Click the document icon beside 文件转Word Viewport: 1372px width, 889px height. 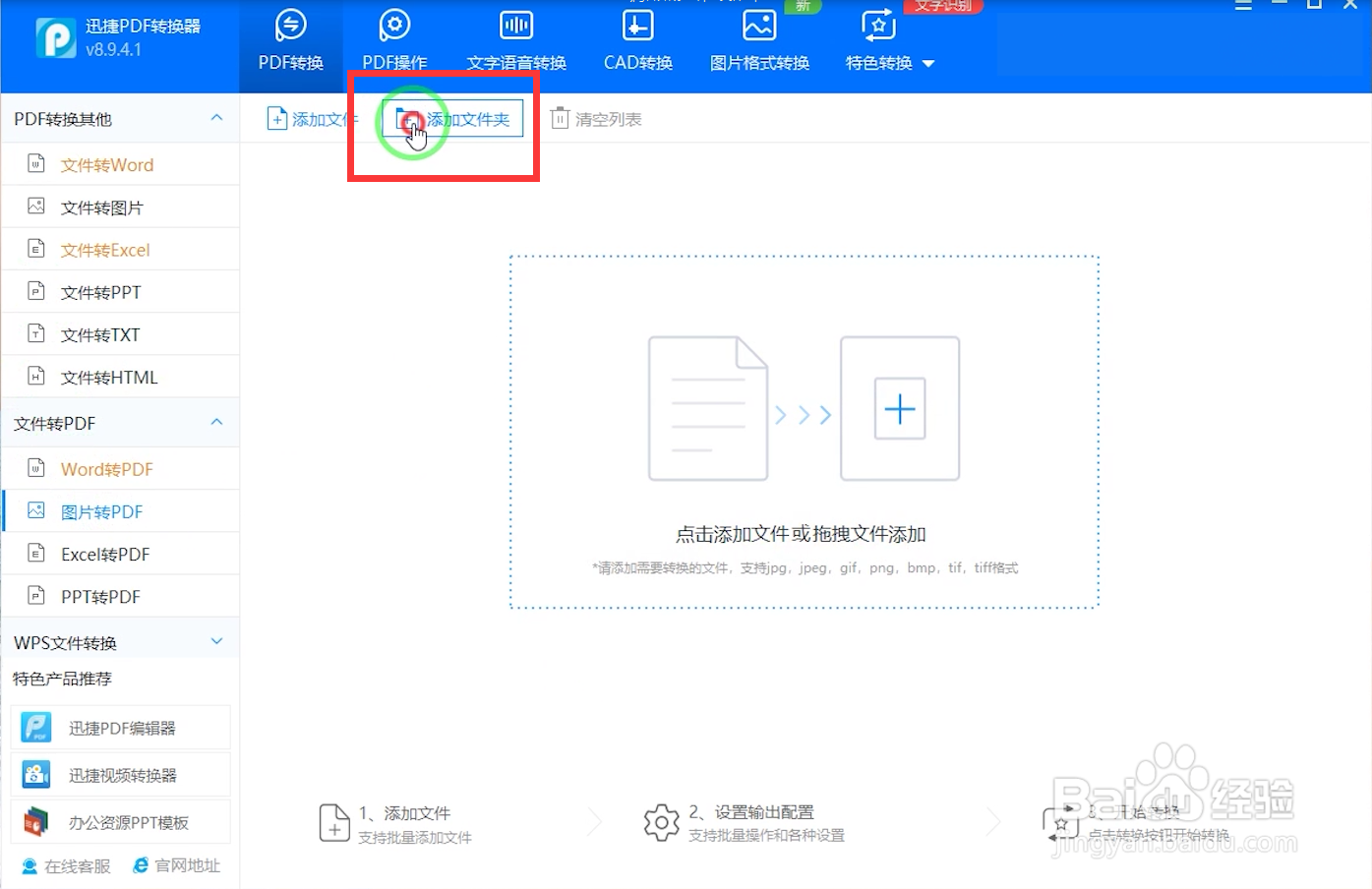(x=36, y=163)
